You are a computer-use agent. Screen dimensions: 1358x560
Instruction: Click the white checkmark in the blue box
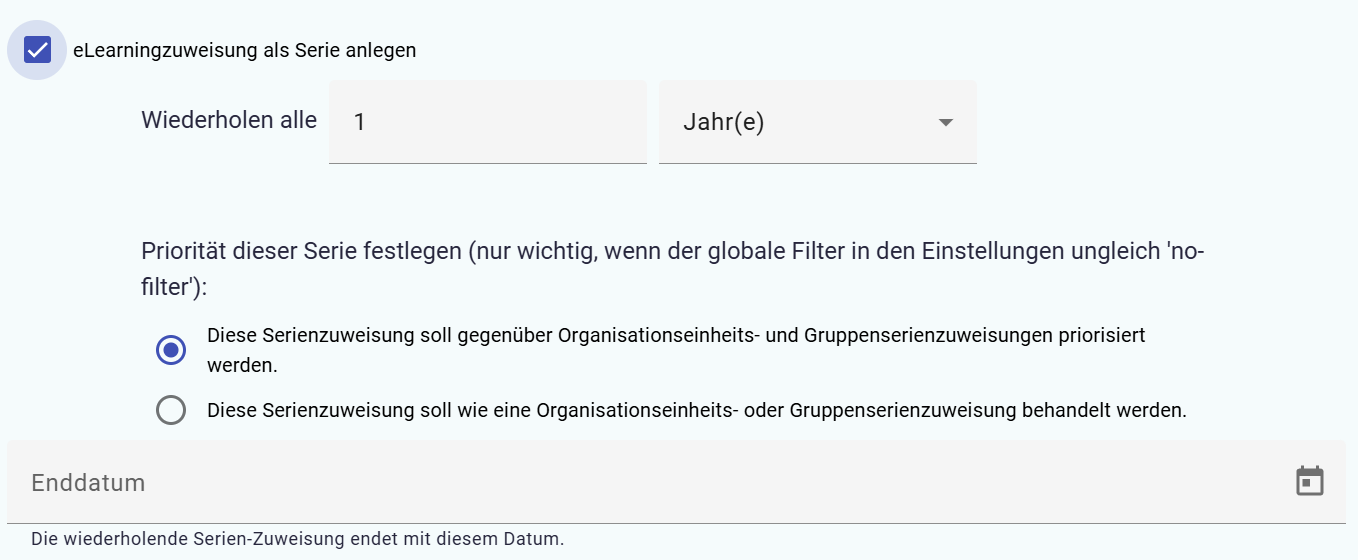click(x=37, y=50)
